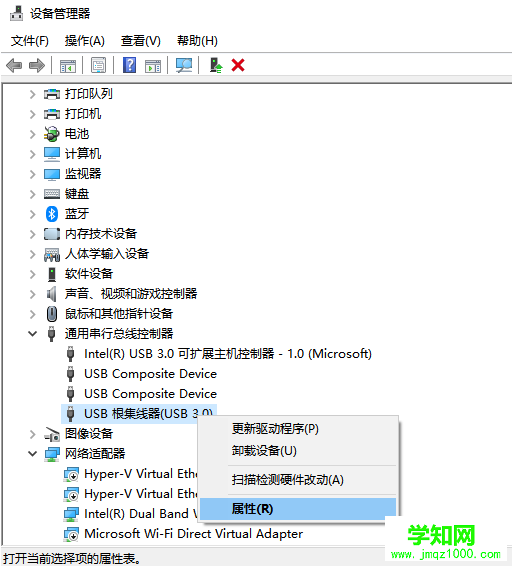
Task: Click the Device Manager title bar icon
Action: pyautogui.click(x=16, y=14)
